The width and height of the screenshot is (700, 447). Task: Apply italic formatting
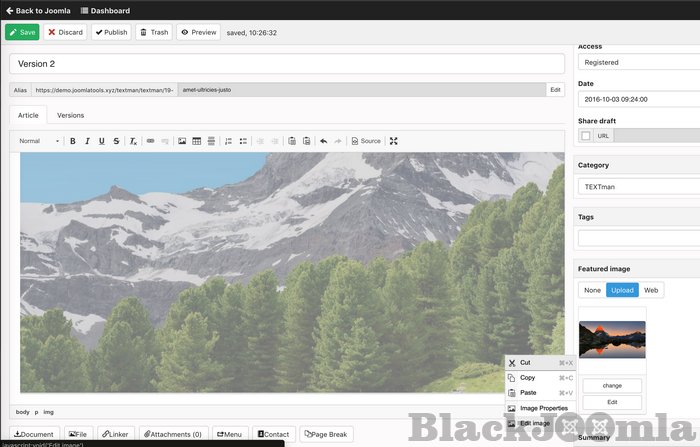click(x=87, y=141)
